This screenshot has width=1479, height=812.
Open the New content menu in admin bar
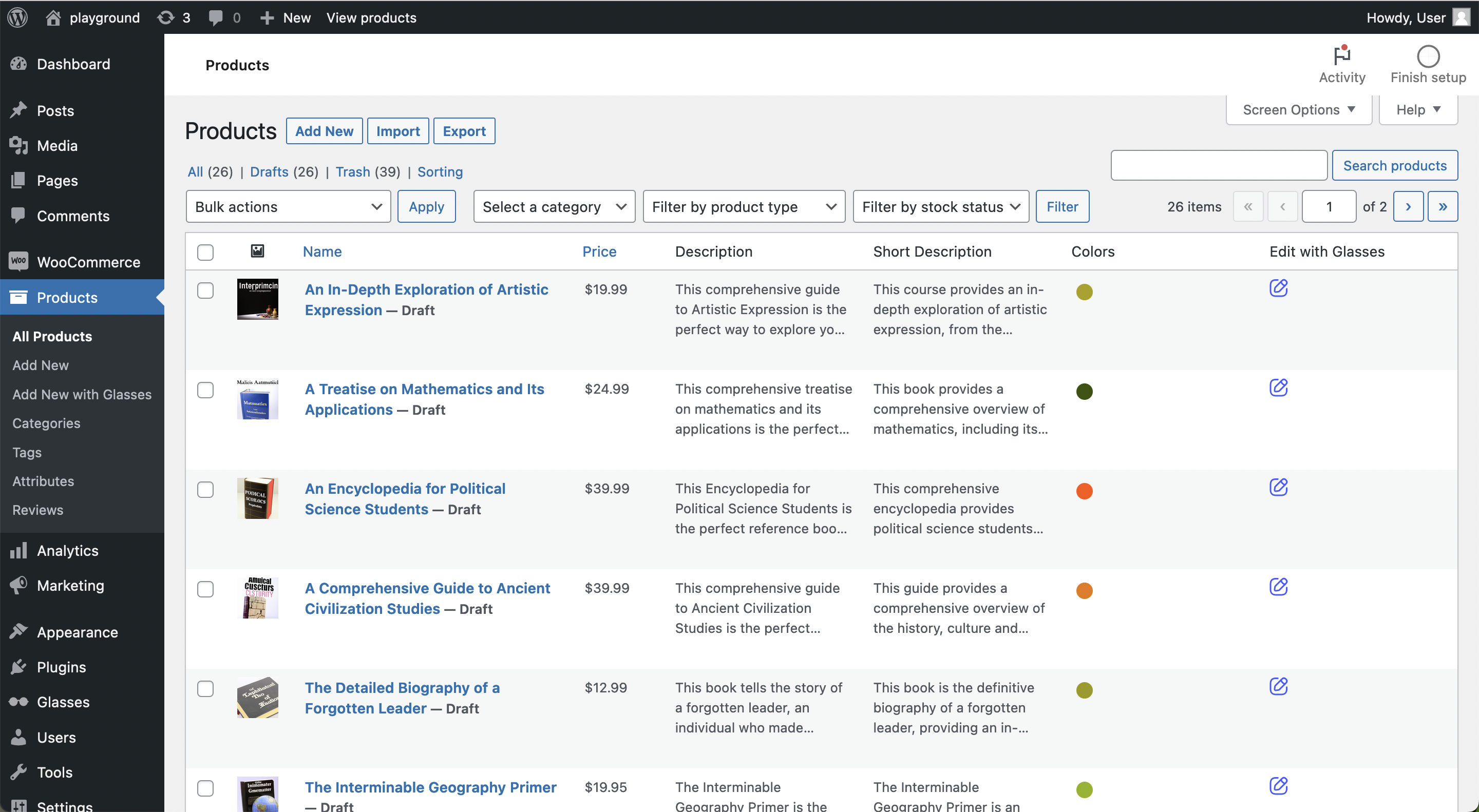pos(286,17)
